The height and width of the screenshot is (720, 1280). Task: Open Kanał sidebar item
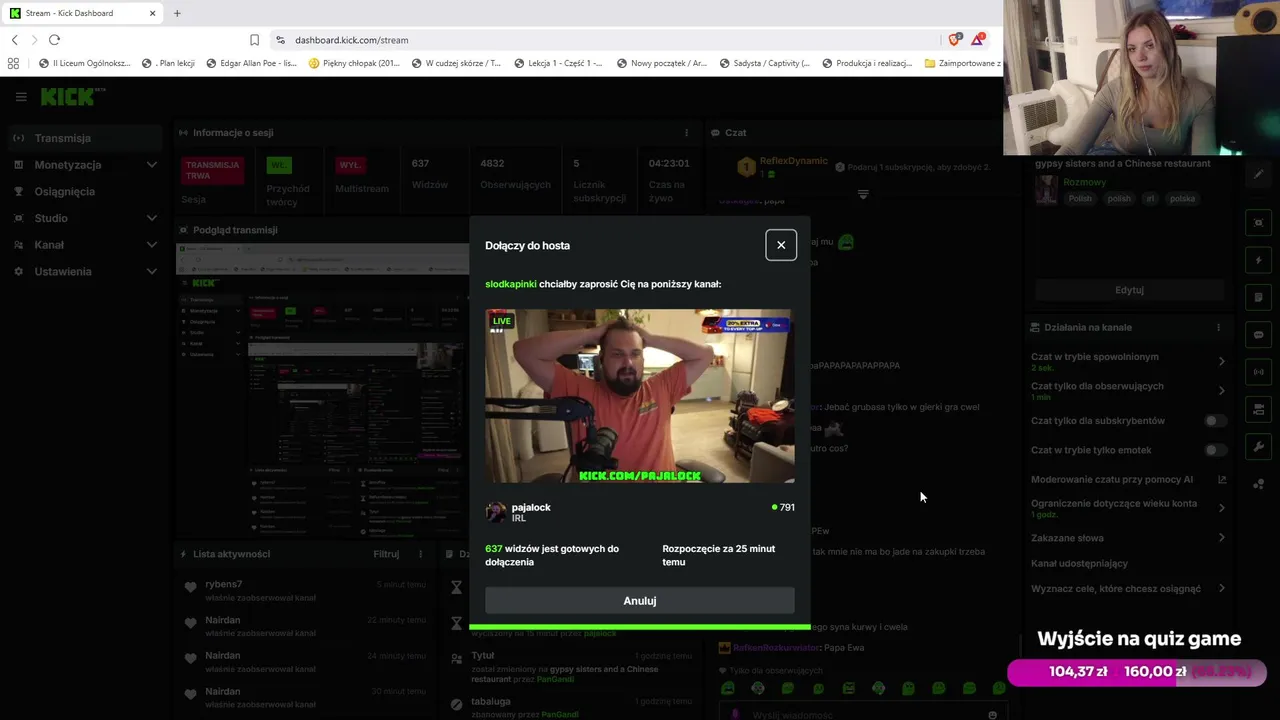click(x=49, y=245)
